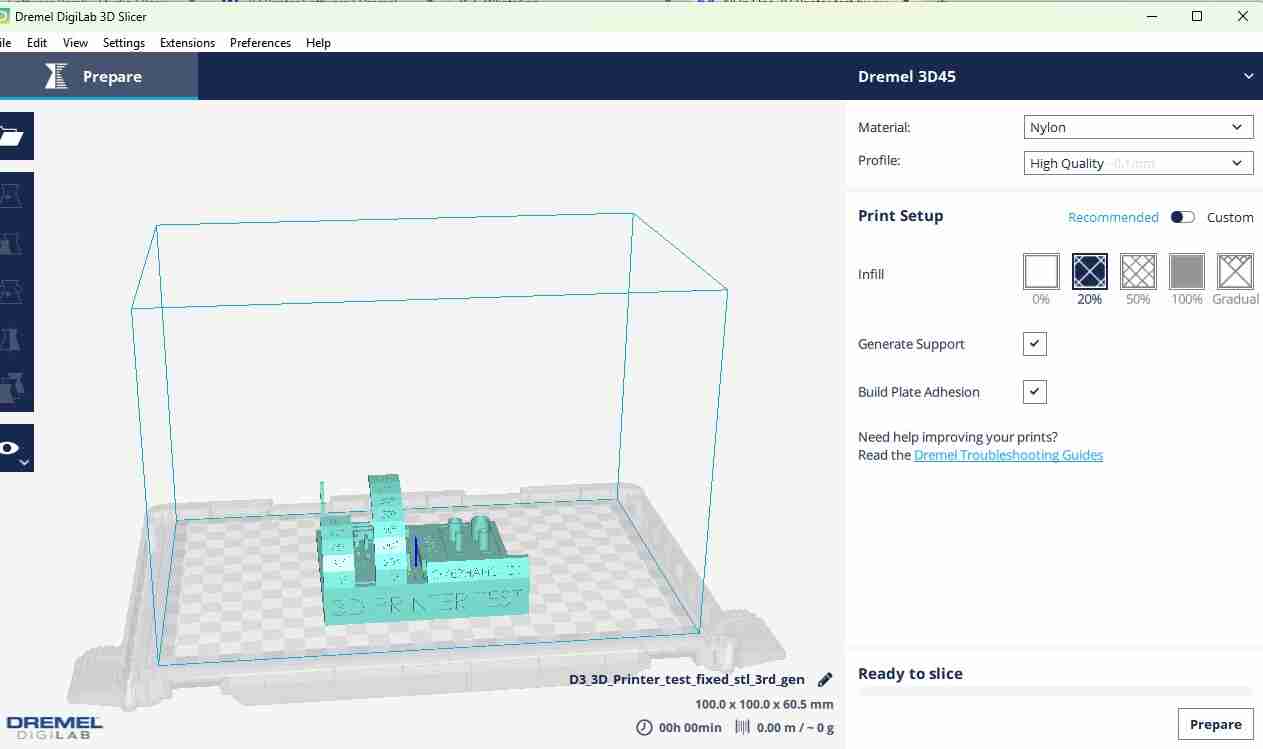Click the model dimensions 100.0 x 100.0 x 60.5 mm

pyautogui.click(x=764, y=704)
